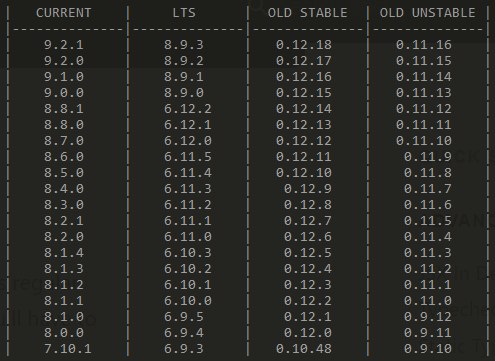Select LTS version 6.12.2
Image resolution: width=495 pixels, height=361 pixels.
188,109
